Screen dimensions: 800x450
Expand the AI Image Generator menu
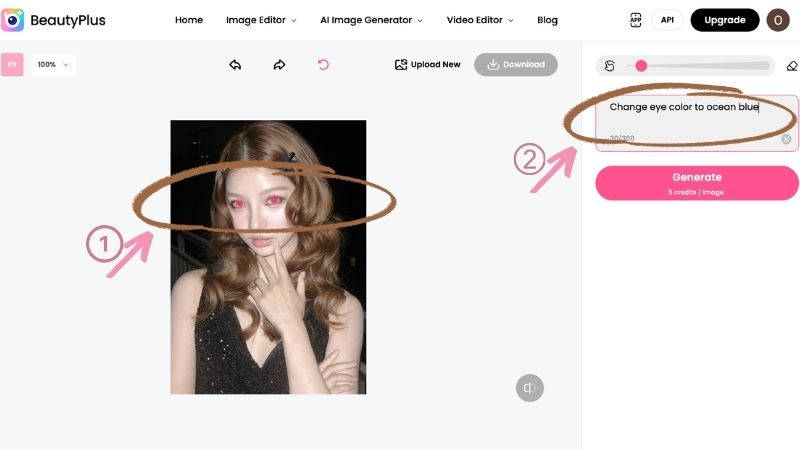pyautogui.click(x=371, y=20)
